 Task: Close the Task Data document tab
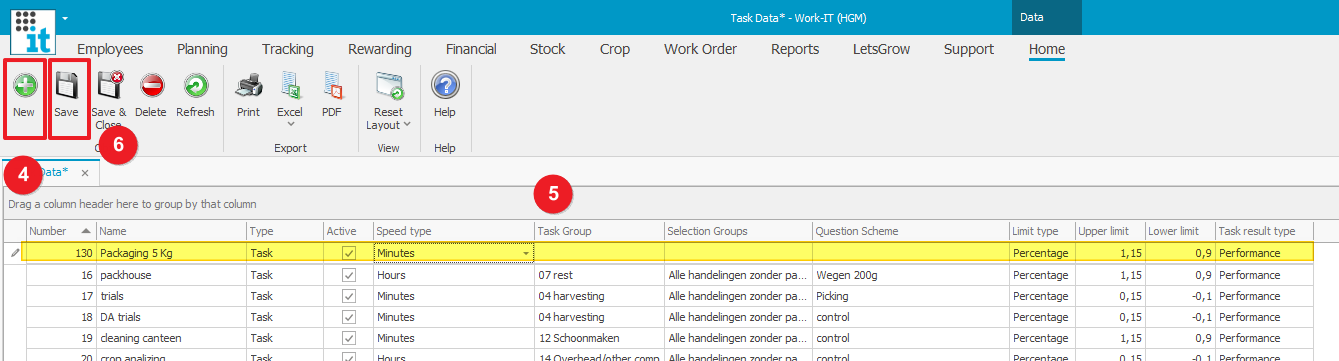point(85,173)
